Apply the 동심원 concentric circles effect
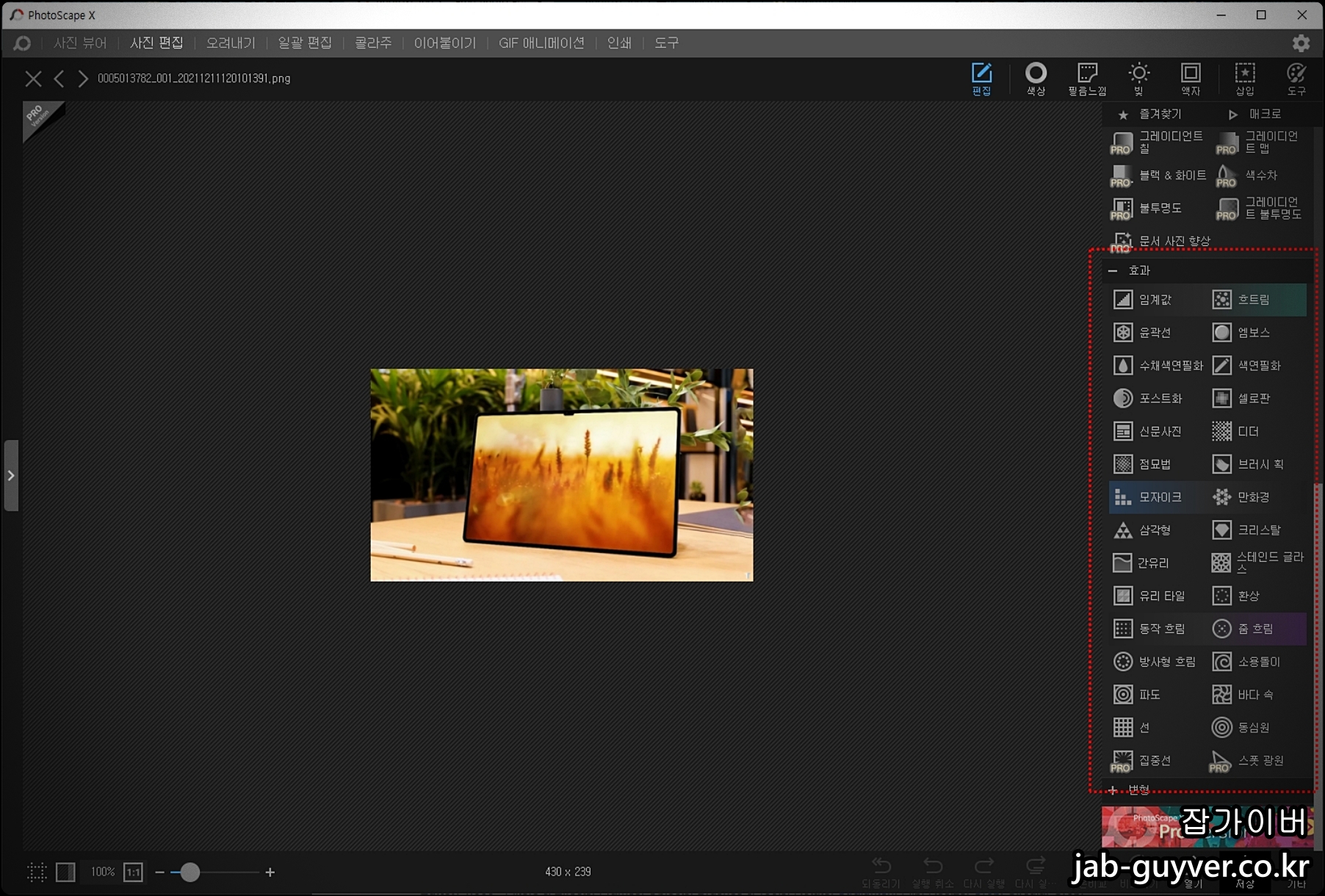Viewport: 1325px width, 896px height. pos(1257,728)
